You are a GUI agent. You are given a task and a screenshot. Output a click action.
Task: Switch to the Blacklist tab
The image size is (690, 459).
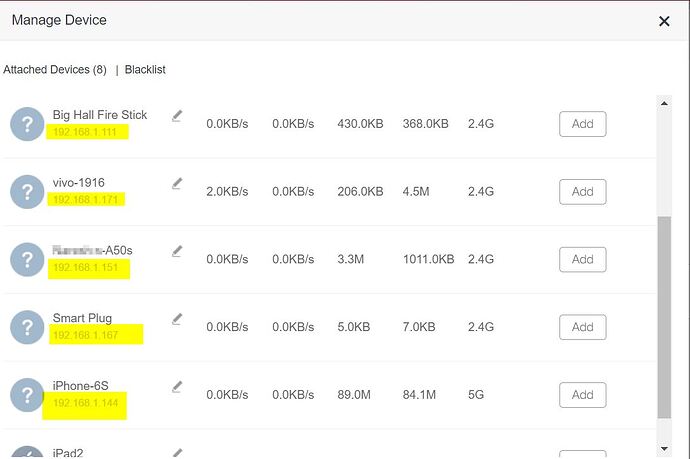145,70
